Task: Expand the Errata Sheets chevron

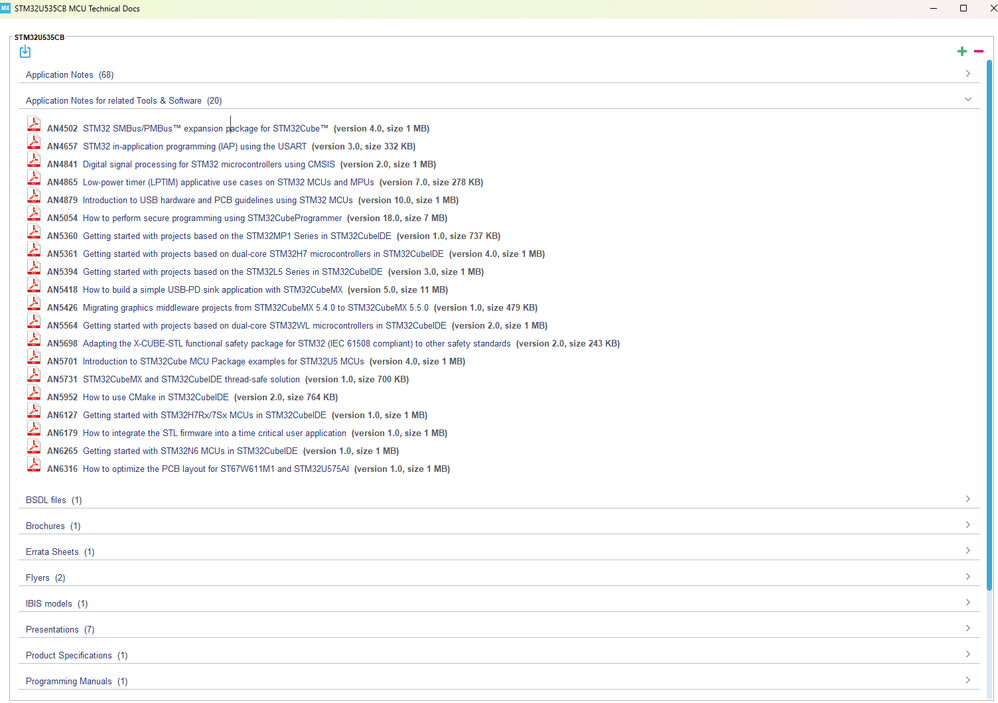Action: (x=967, y=551)
